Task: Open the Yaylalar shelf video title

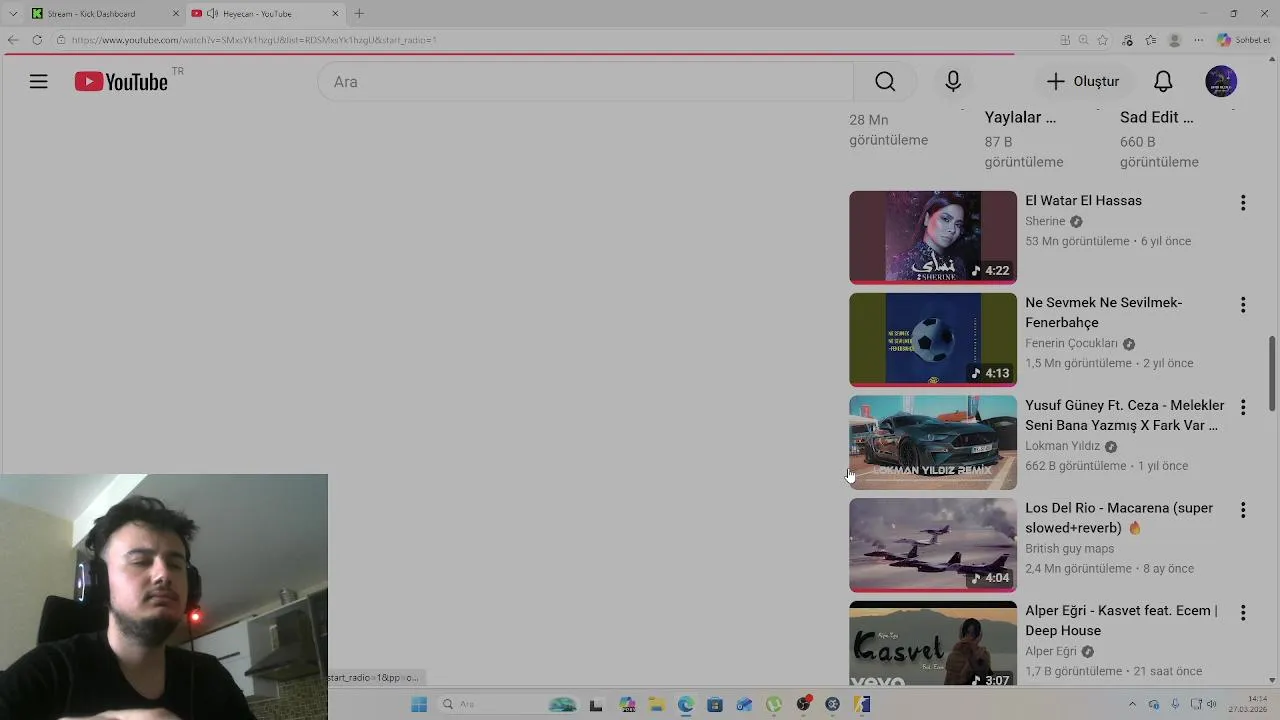Action: pos(1020,117)
